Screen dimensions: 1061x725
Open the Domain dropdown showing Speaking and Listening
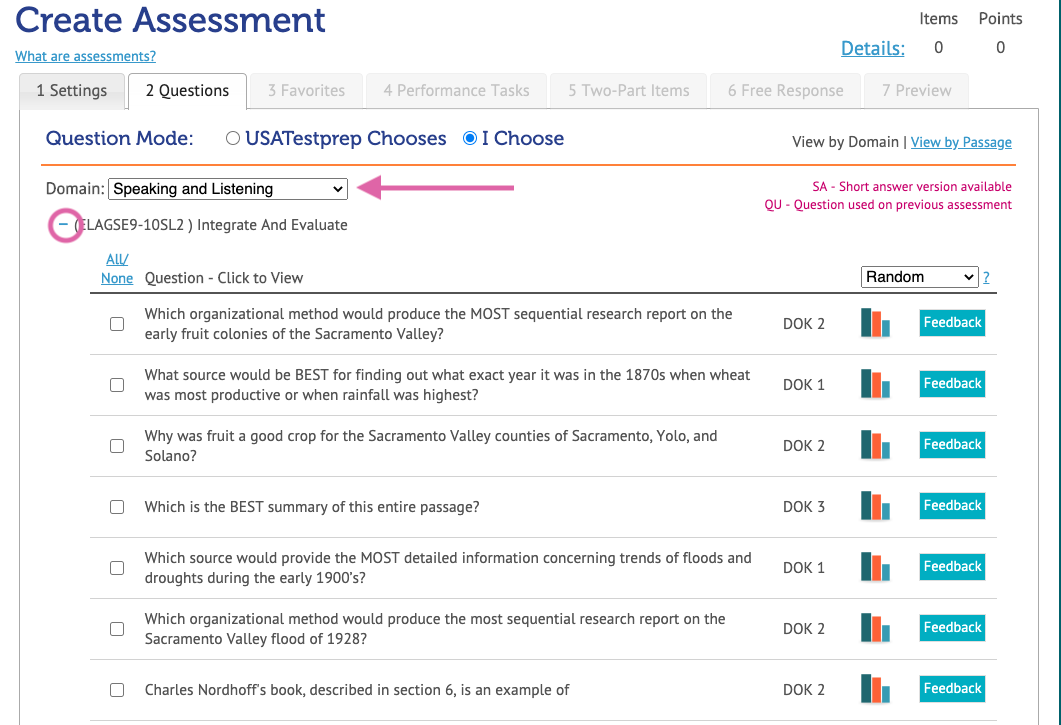coord(228,189)
